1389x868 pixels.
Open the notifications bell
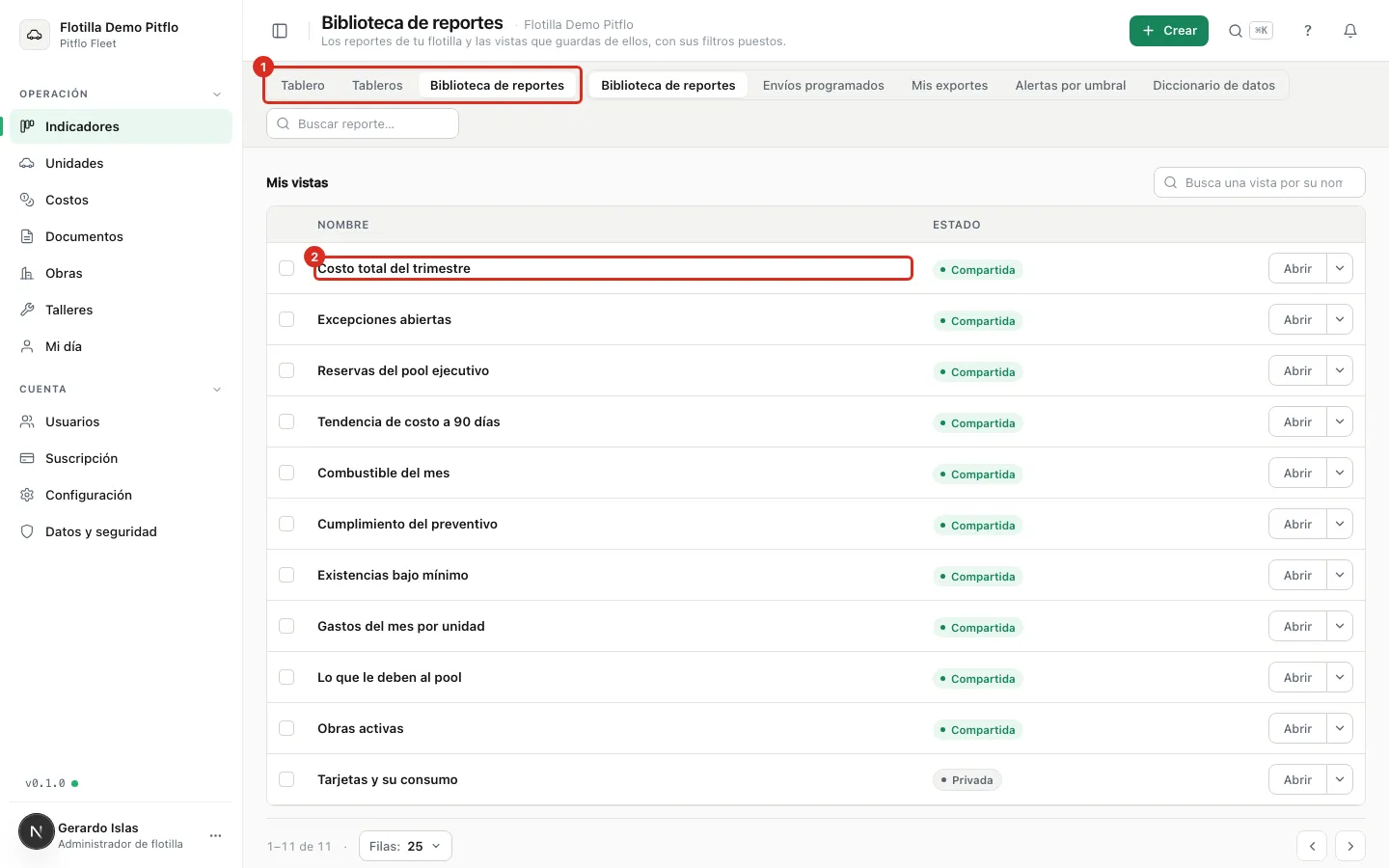pyautogui.click(x=1350, y=31)
